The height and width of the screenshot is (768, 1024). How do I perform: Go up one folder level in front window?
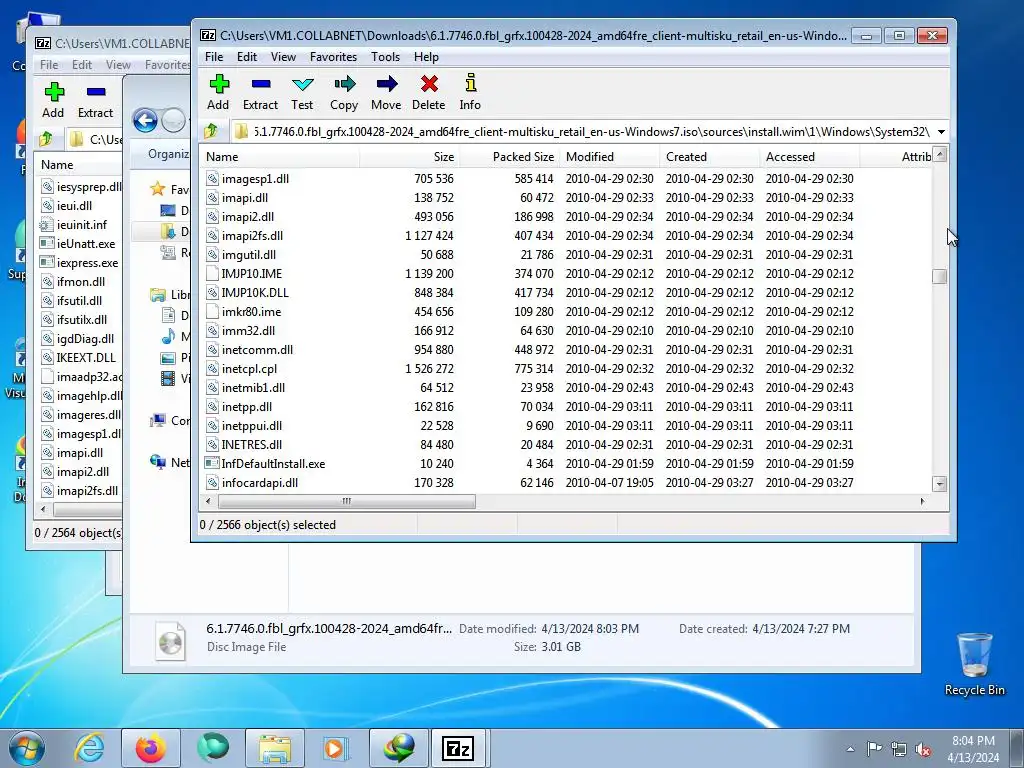211,132
